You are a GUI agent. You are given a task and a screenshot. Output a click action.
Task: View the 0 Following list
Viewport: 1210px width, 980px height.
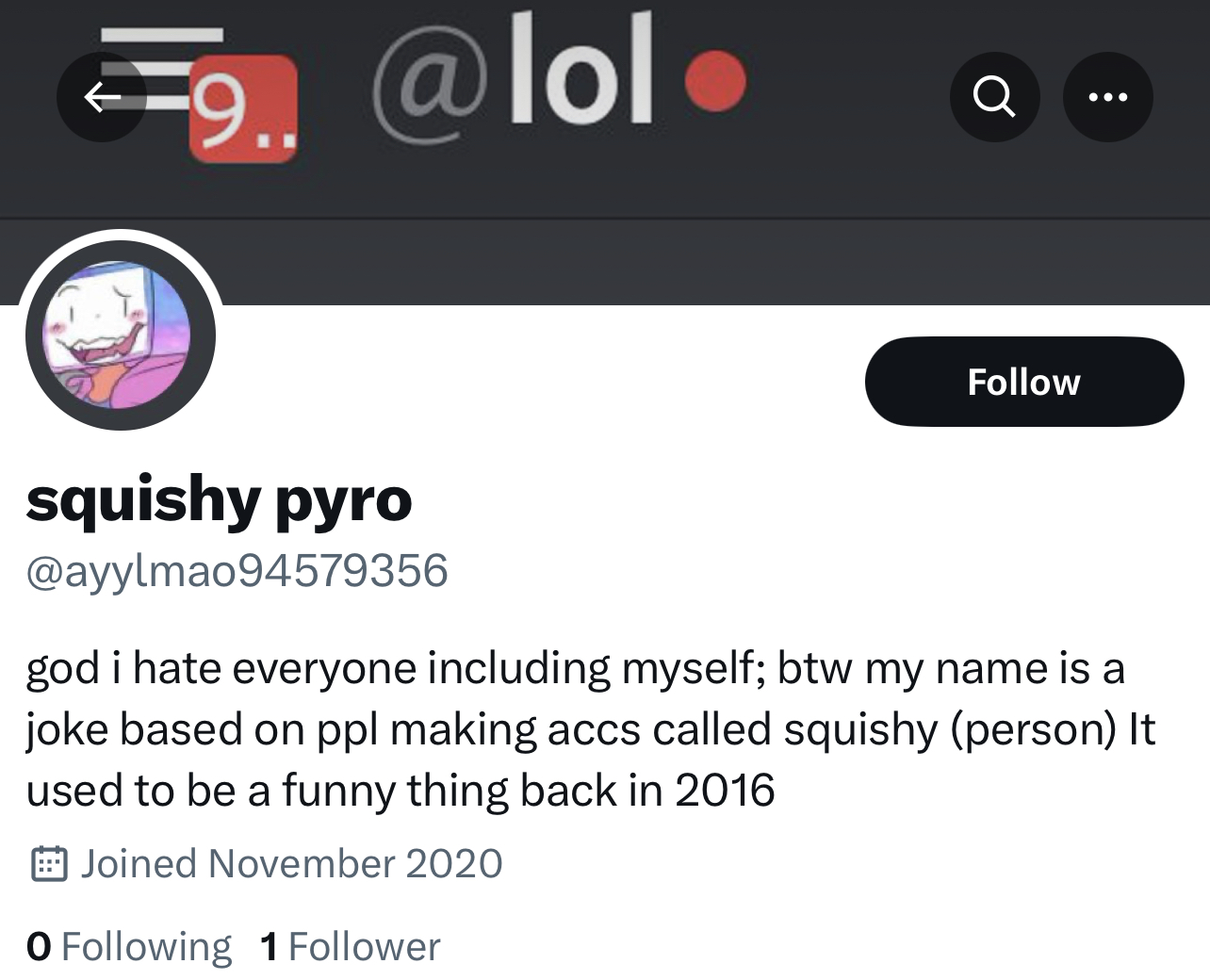pyautogui.click(x=129, y=947)
